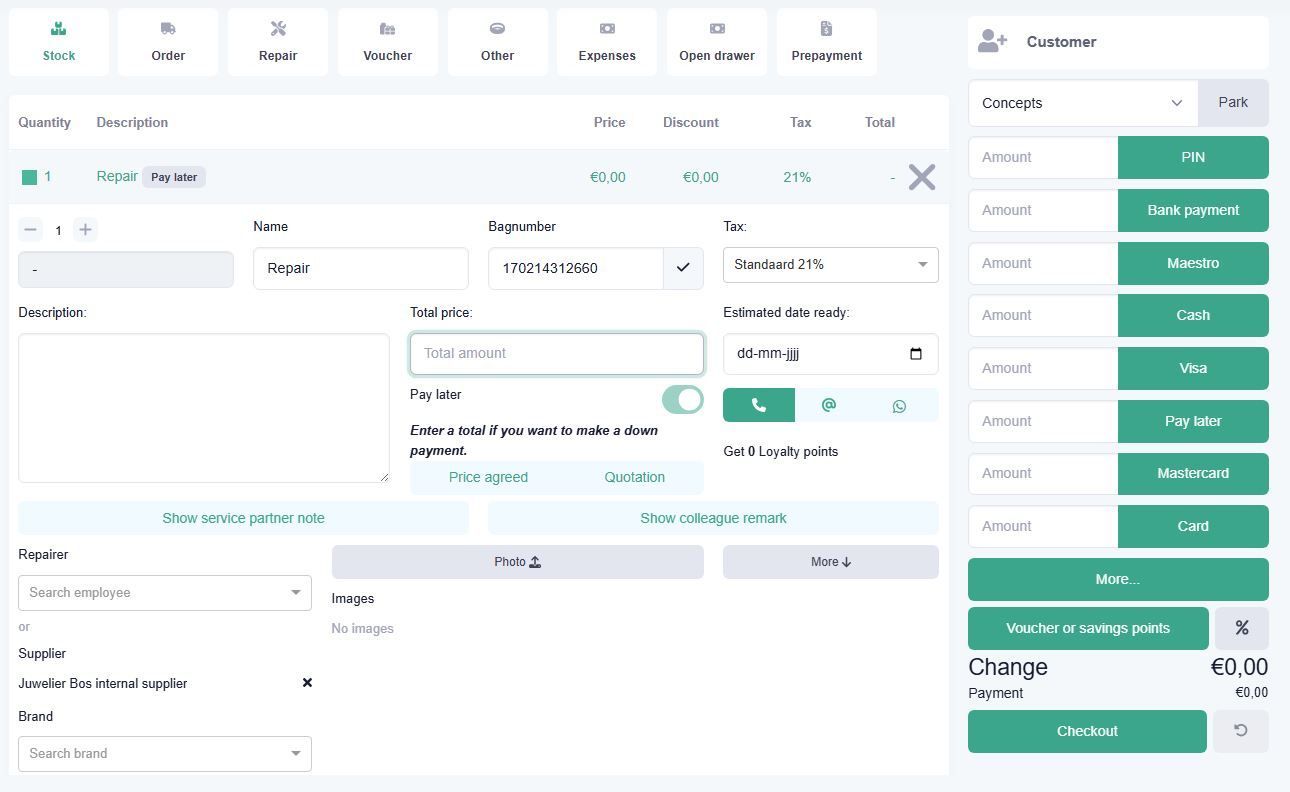The height and width of the screenshot is (792, 1290).
Task: Click the Customer panel header
Action: [x=1118, y=42]
